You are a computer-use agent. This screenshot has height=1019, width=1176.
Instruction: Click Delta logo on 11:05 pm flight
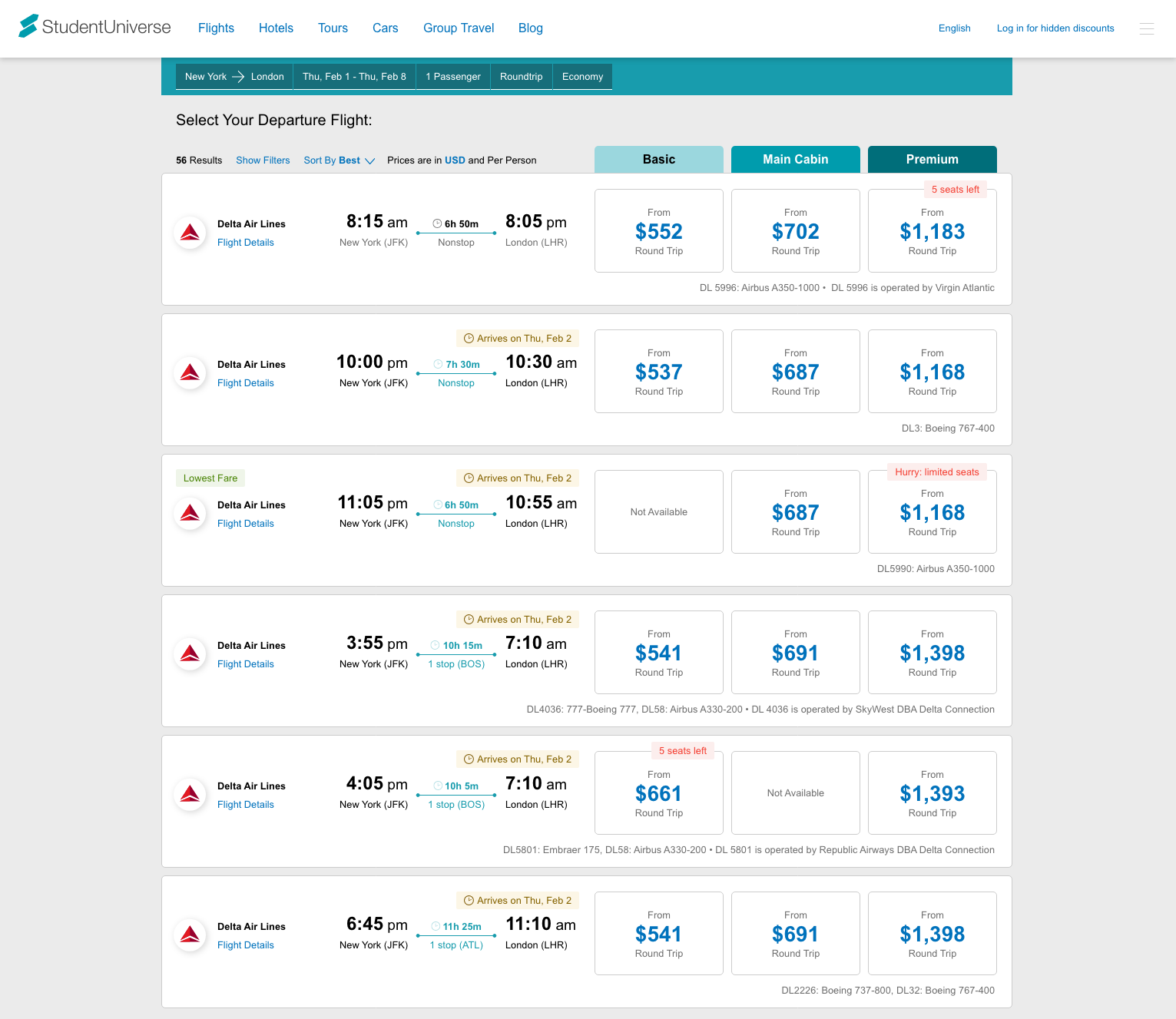pyautogui.click(x=190, y=514)
